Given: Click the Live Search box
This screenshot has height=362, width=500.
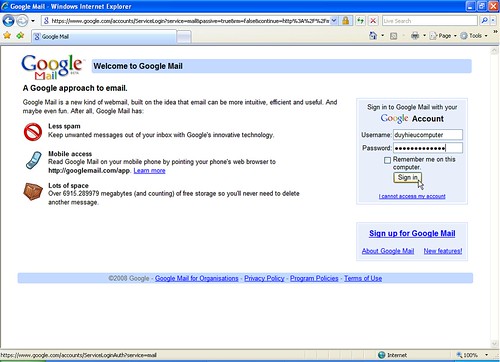Looking at the screenshot, I should [x=429, y=21].
